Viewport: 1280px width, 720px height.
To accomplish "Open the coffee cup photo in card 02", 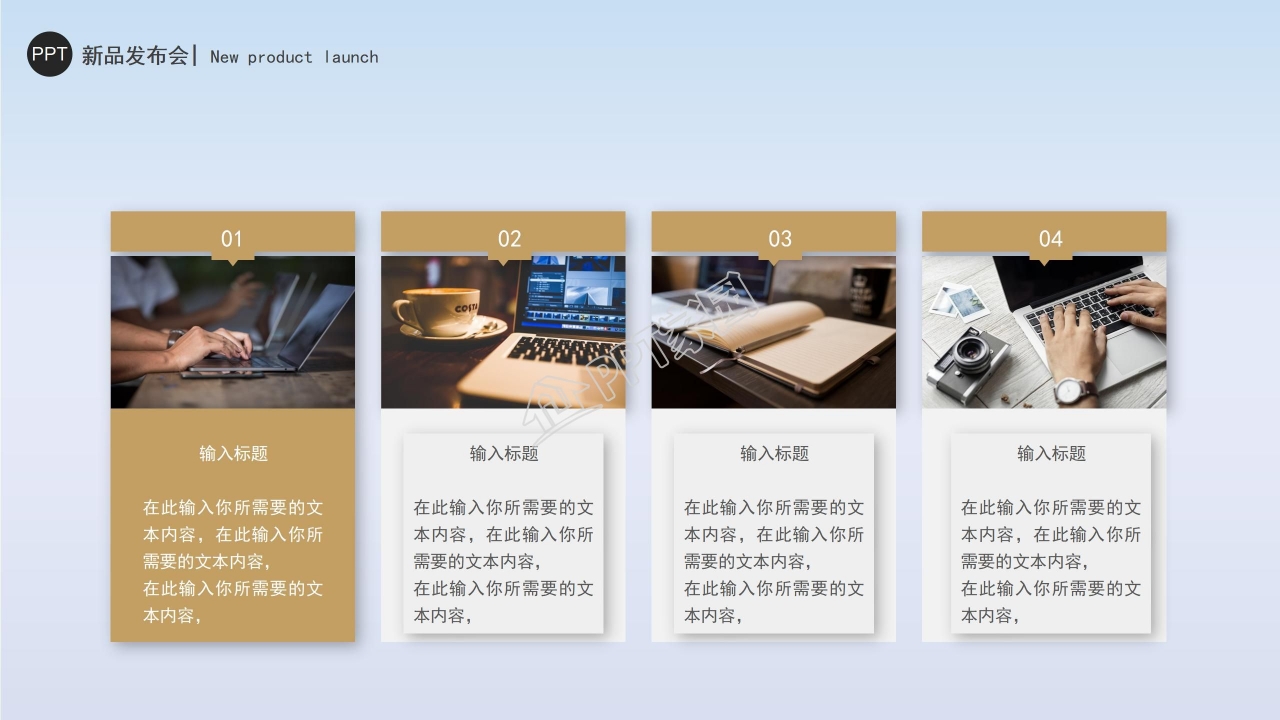I will pyautogui.click(x=503, y=332).
